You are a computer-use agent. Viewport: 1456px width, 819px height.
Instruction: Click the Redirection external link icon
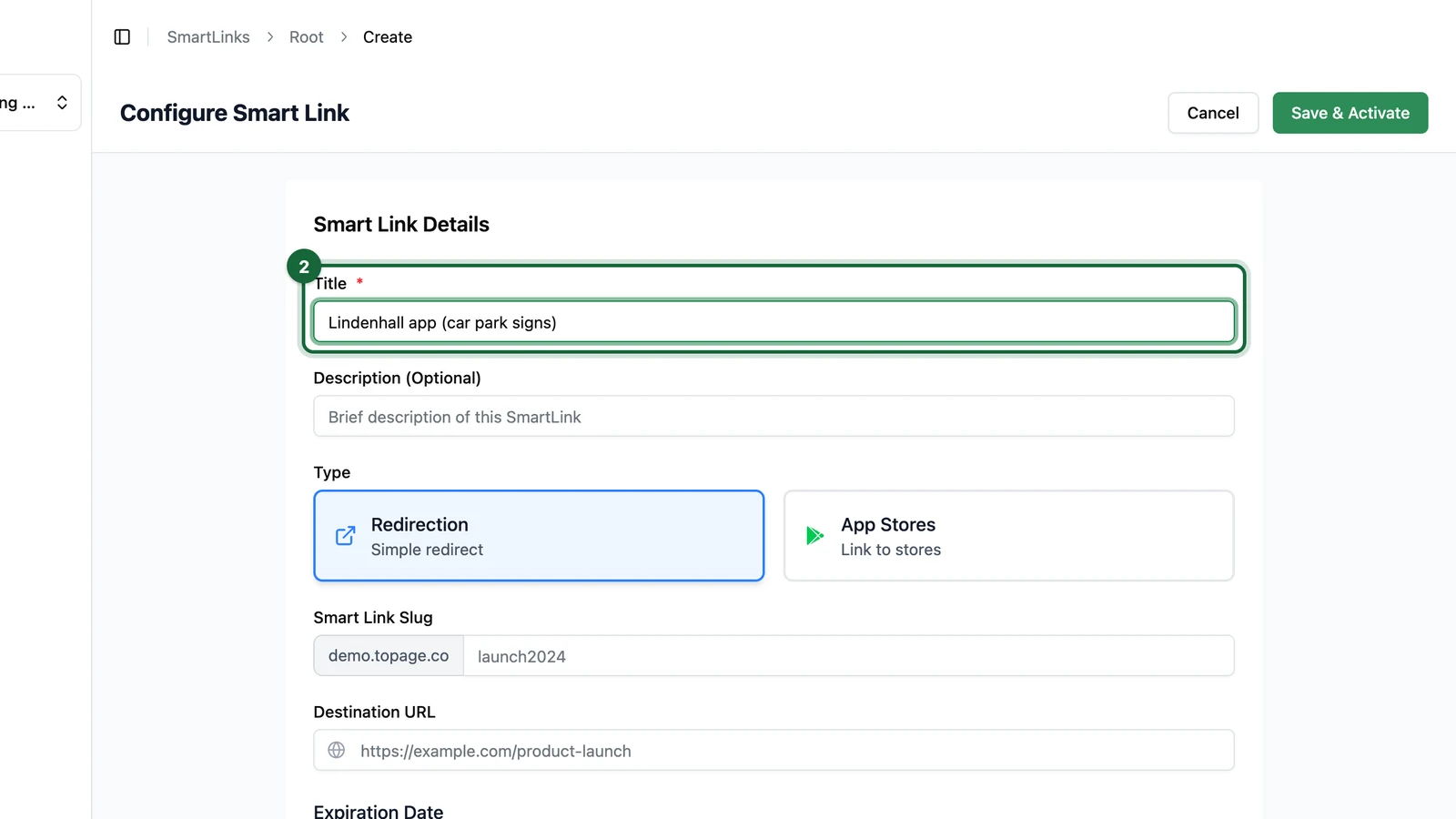(x=346, y=536)
